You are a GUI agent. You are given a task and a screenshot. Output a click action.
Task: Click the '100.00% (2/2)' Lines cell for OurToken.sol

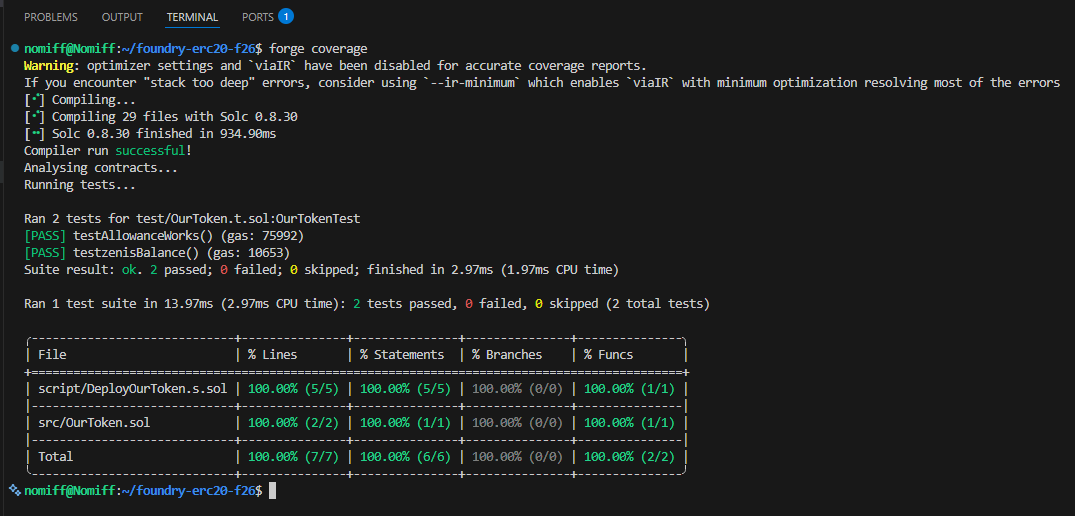[x=293, y=422]
